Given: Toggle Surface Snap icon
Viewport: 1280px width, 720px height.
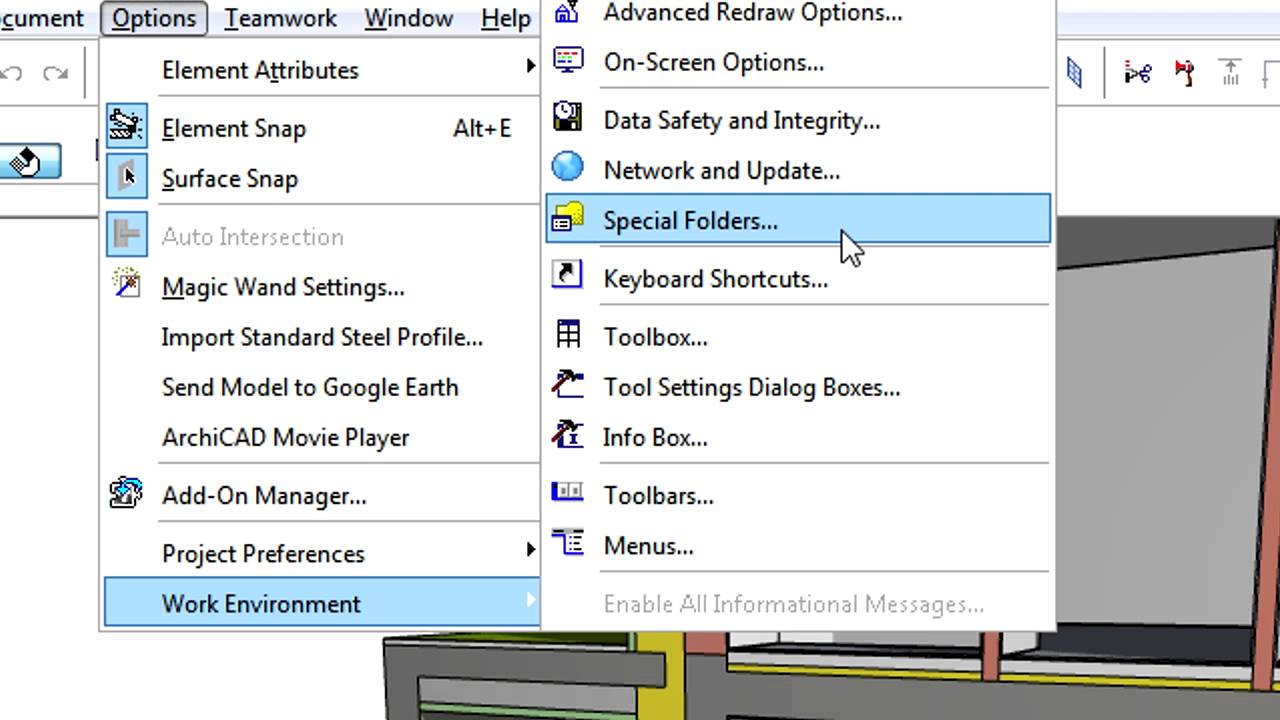Looking at the screenshot, I should pyautogui.click(x=127, y=178).
